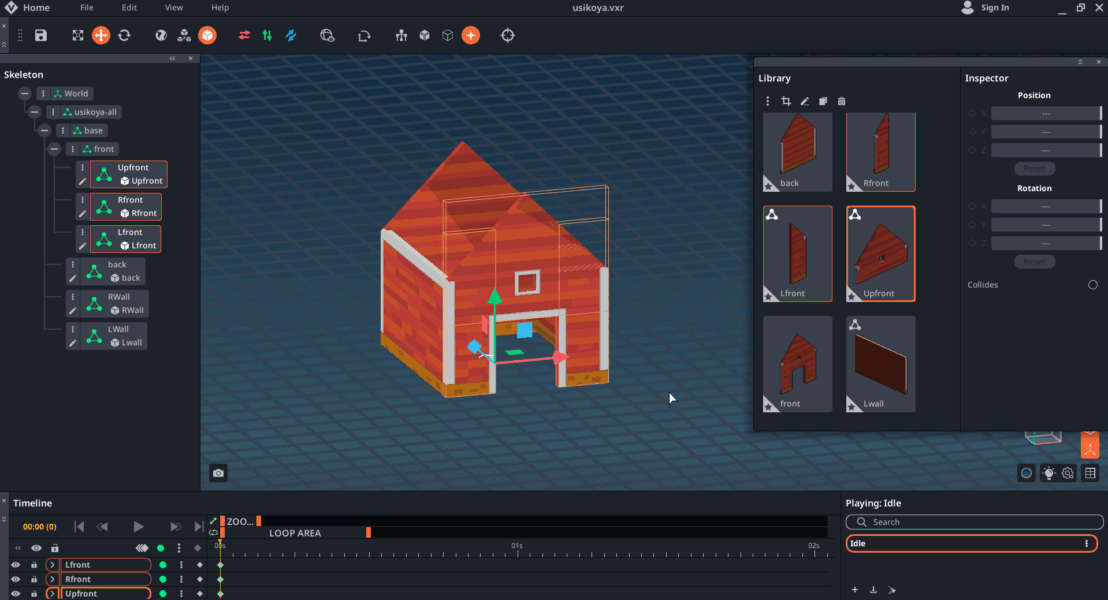Viewport: 1108px width, 600px height.
Task: Click the circle shading icon in viewport
Action: pos(1027,473)
